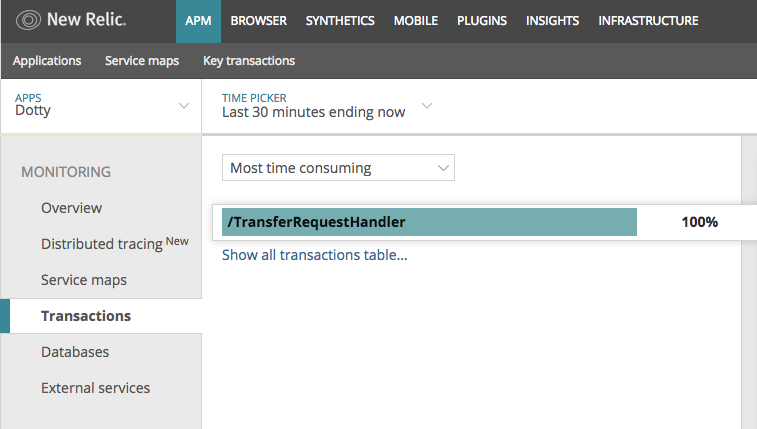Click Show all transactions table link
Screen dimensions: 757x429
315,255
